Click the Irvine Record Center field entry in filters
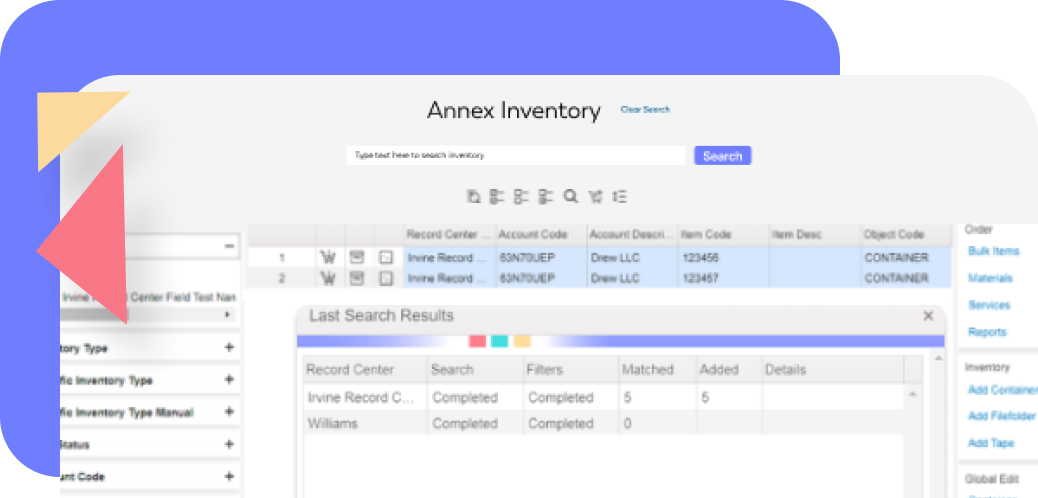1038x498 pixels. [148, 297]
